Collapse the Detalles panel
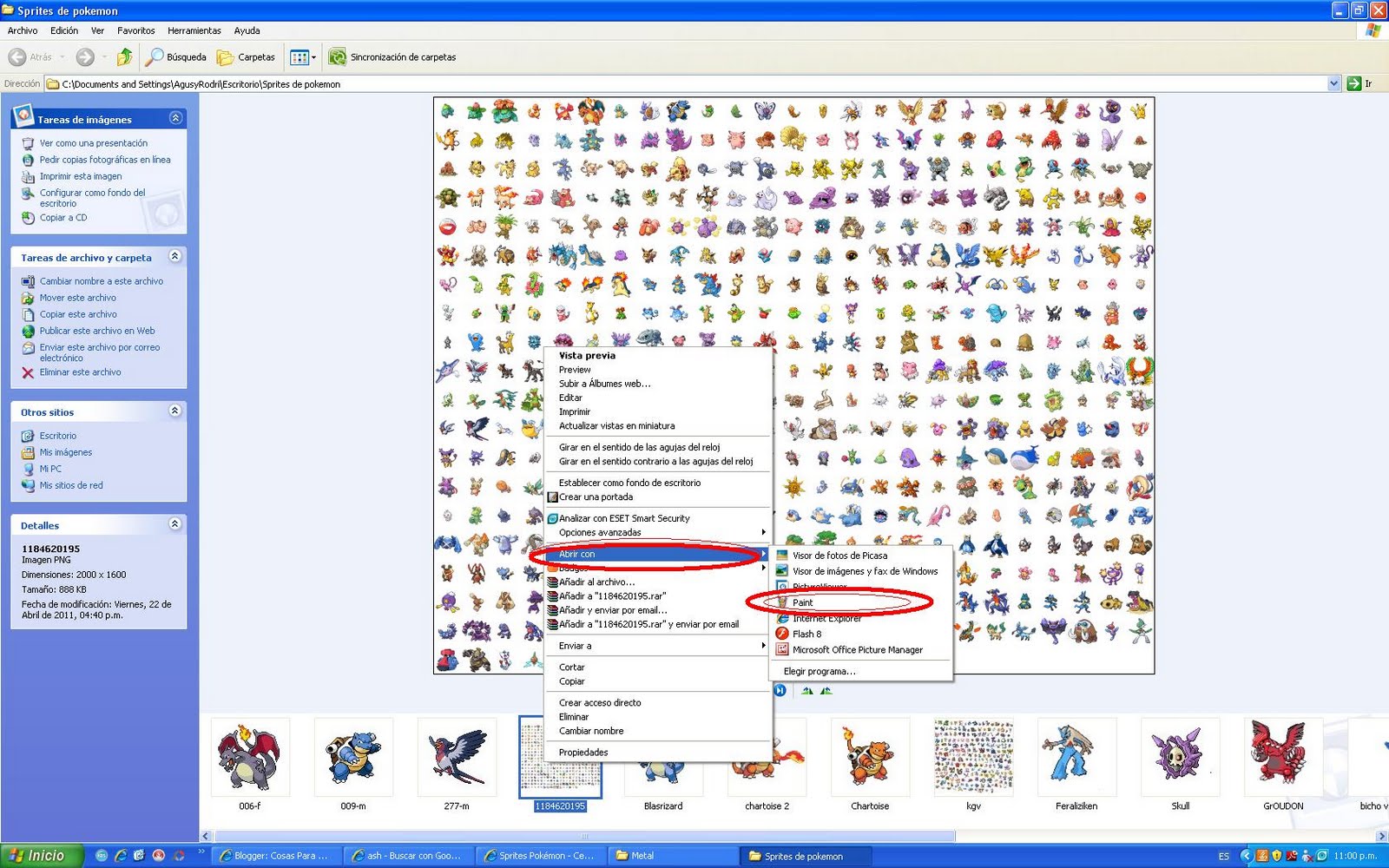The image size is (1389, 868). (x=175, y=524)
